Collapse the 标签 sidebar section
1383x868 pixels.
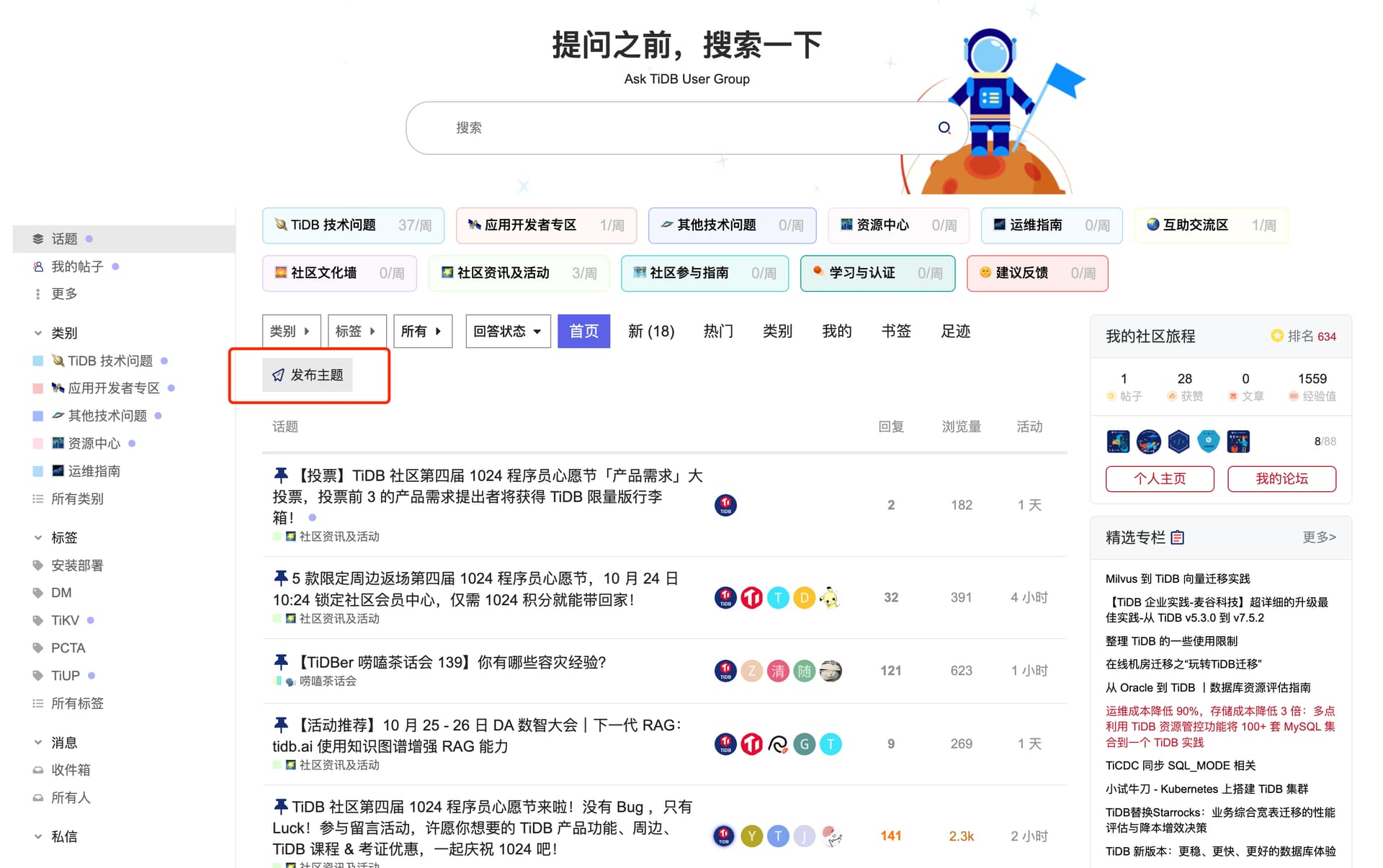point(38,537)
